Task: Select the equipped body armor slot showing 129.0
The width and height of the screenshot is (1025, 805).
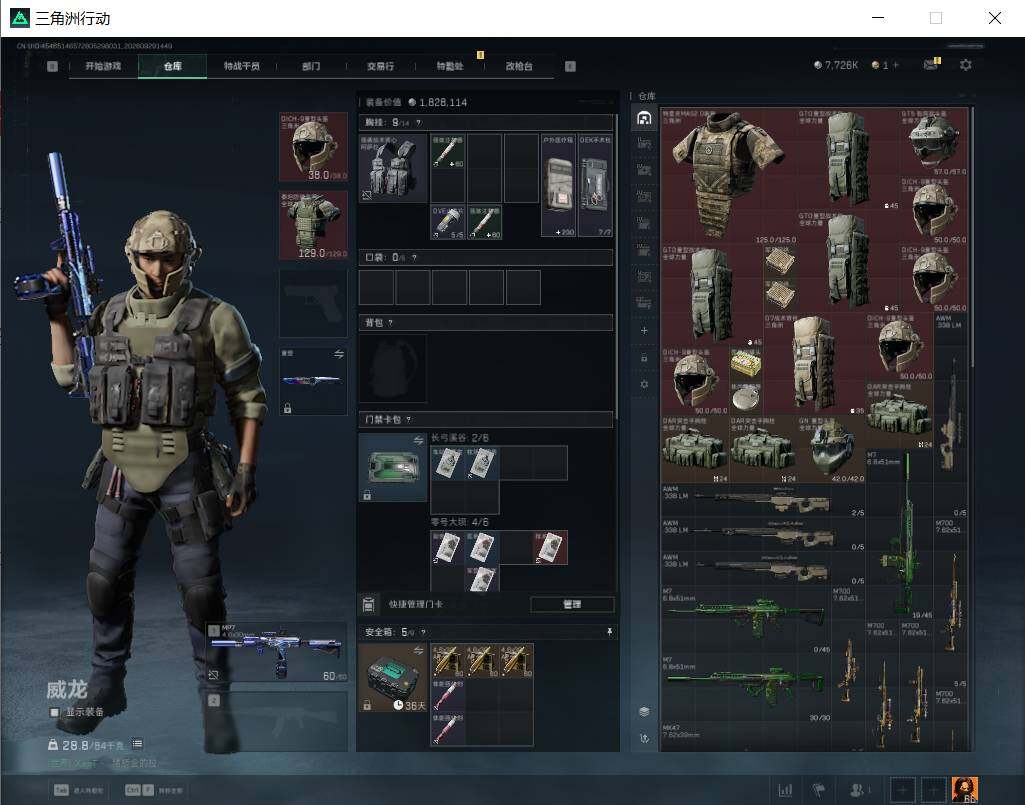Action: click(x=313, y=225)
